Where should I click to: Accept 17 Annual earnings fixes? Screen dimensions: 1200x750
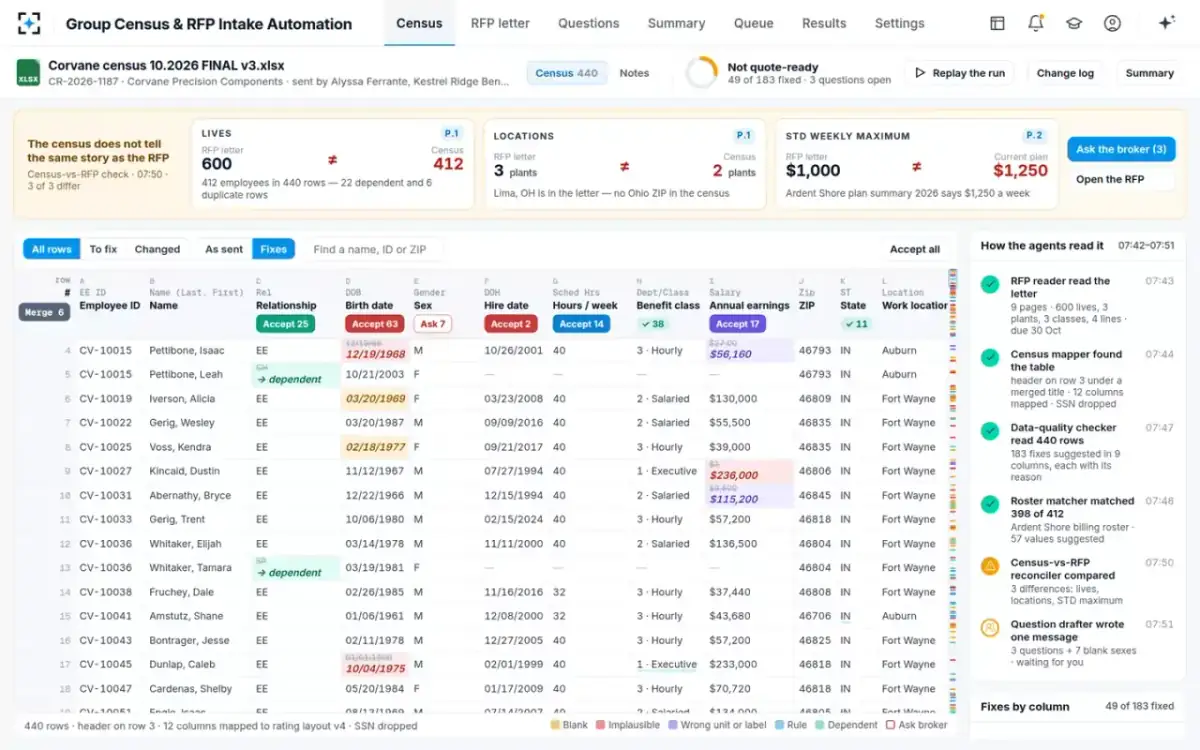pos(737,324)
